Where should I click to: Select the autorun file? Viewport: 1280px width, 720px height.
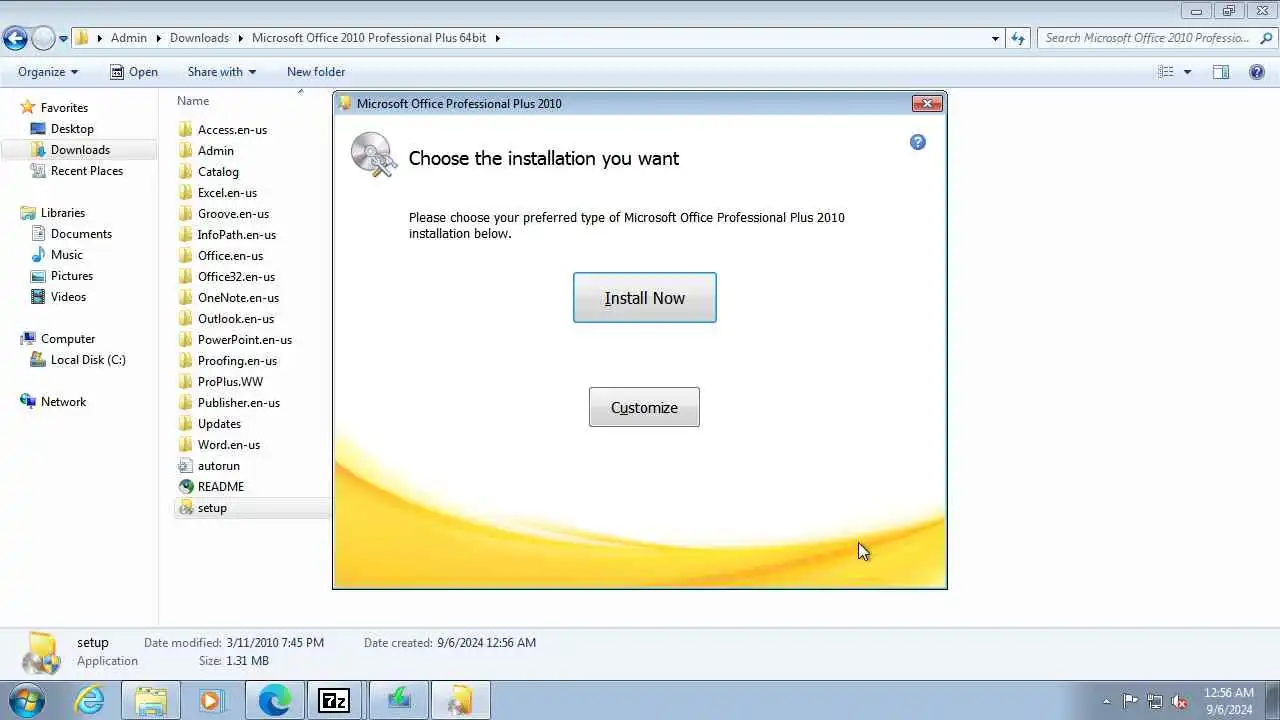[x=218, y=466]
